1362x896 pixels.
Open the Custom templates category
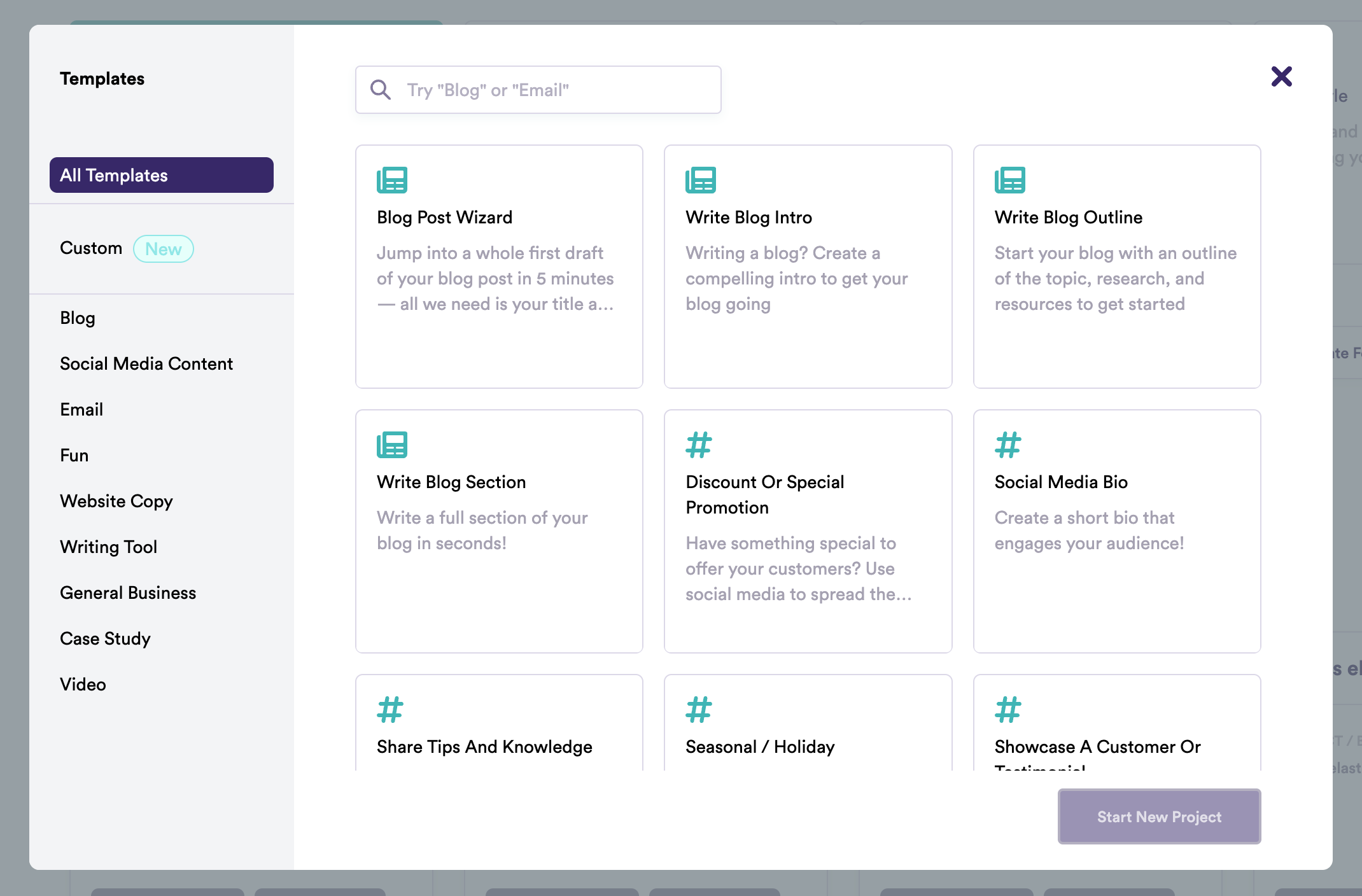(91, 248)
